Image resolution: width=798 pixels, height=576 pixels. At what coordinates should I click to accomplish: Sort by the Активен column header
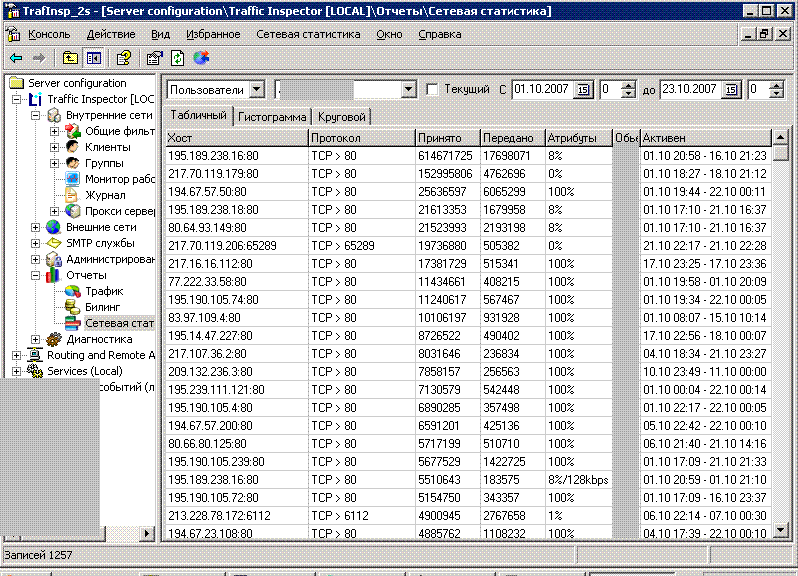click(706, 138)
